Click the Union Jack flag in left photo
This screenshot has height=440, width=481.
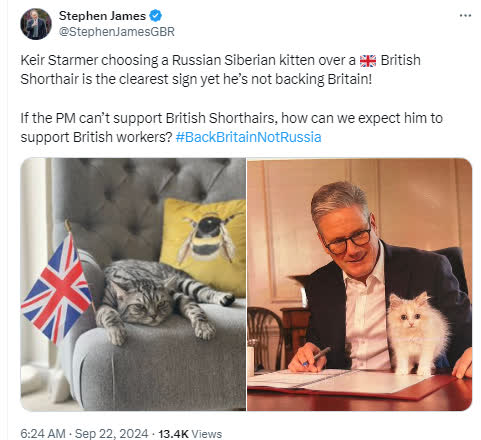(x=56, y=289)
